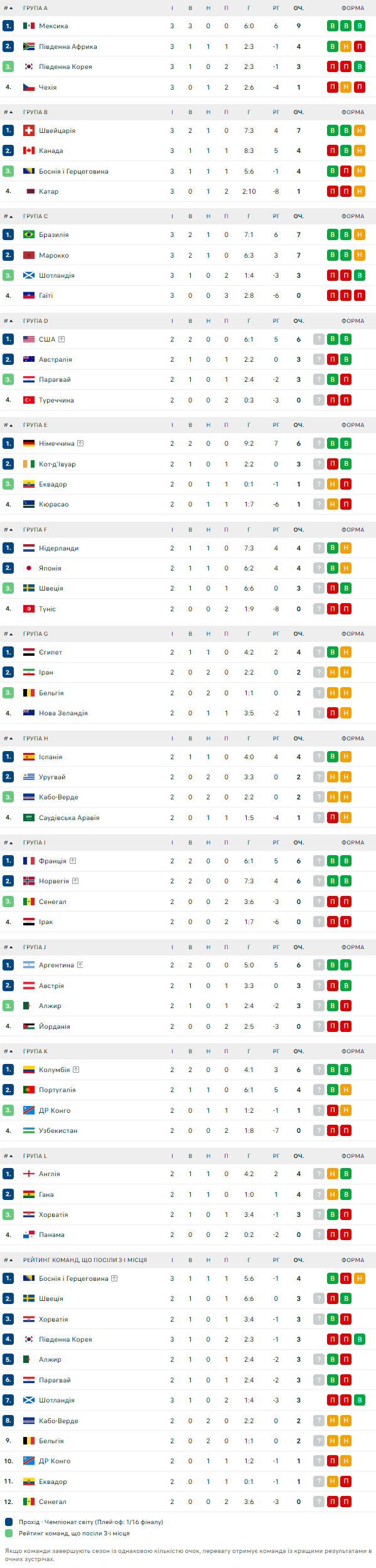The height and width of the screenshot is (1568, 376).
Task: Click the РГ column header in Group H
Action: (x=276, y=739)
